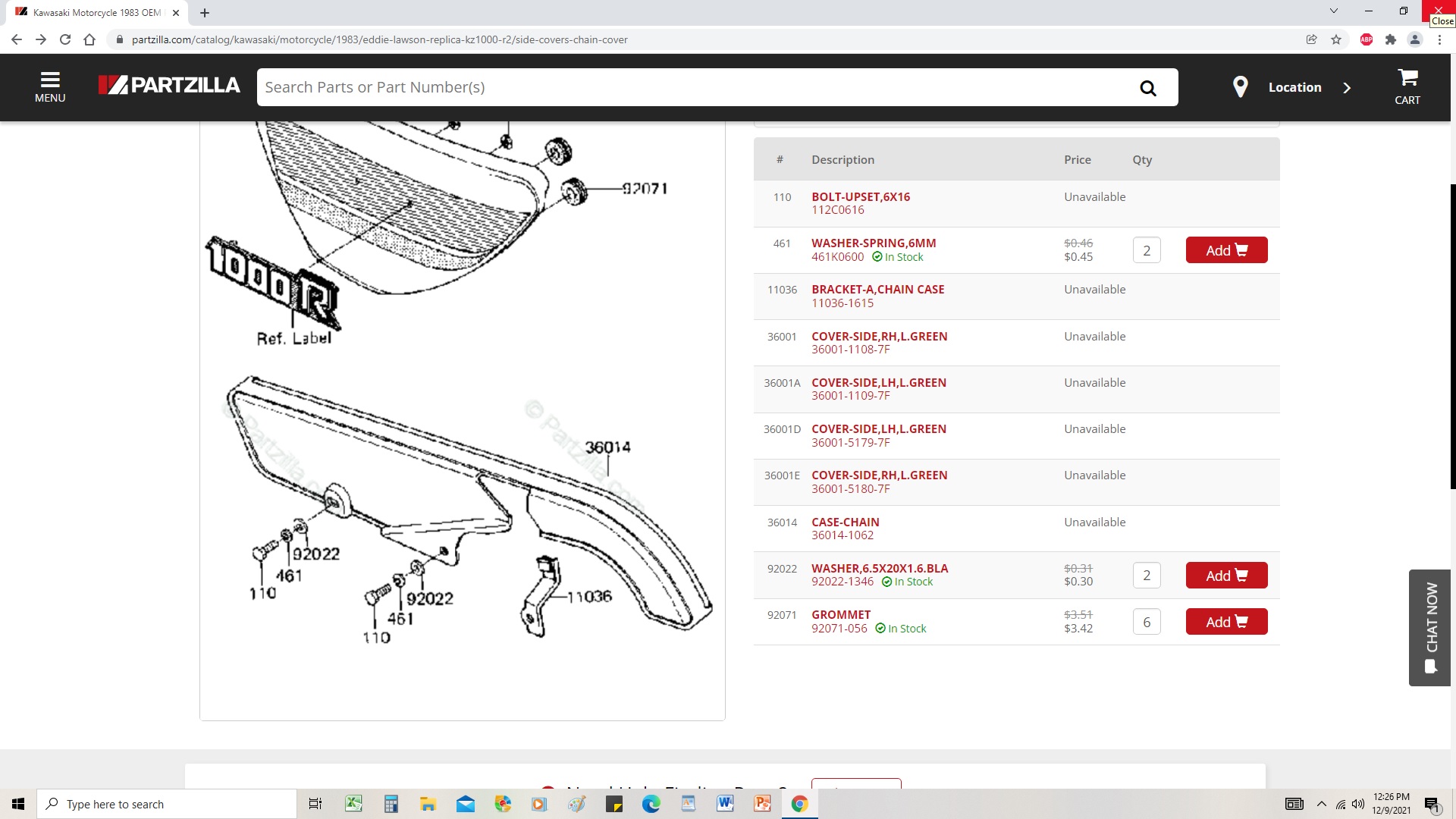Open Chrome extensions puzzle icon
The height and width of the screenshot is (819, 1456).
tap(1391, 39)
